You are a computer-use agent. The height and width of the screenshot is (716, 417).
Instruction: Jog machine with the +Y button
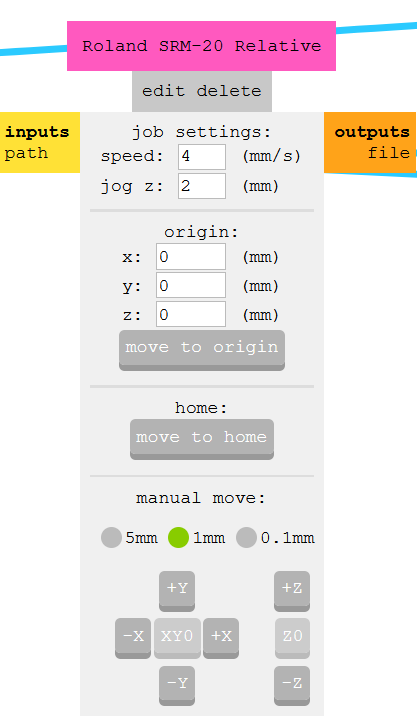[x=177, y=590]
